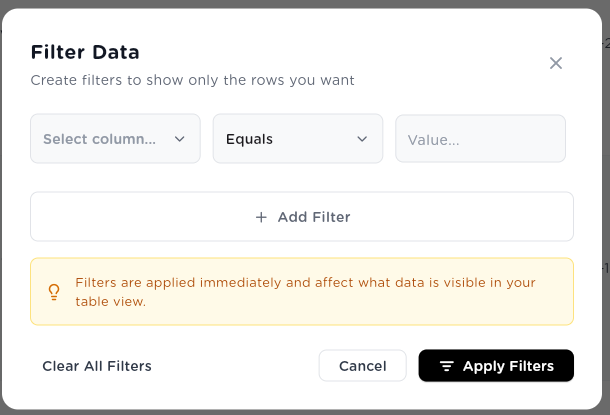Clear All Filters
This screenshot has height=415, width=610.
97,366
